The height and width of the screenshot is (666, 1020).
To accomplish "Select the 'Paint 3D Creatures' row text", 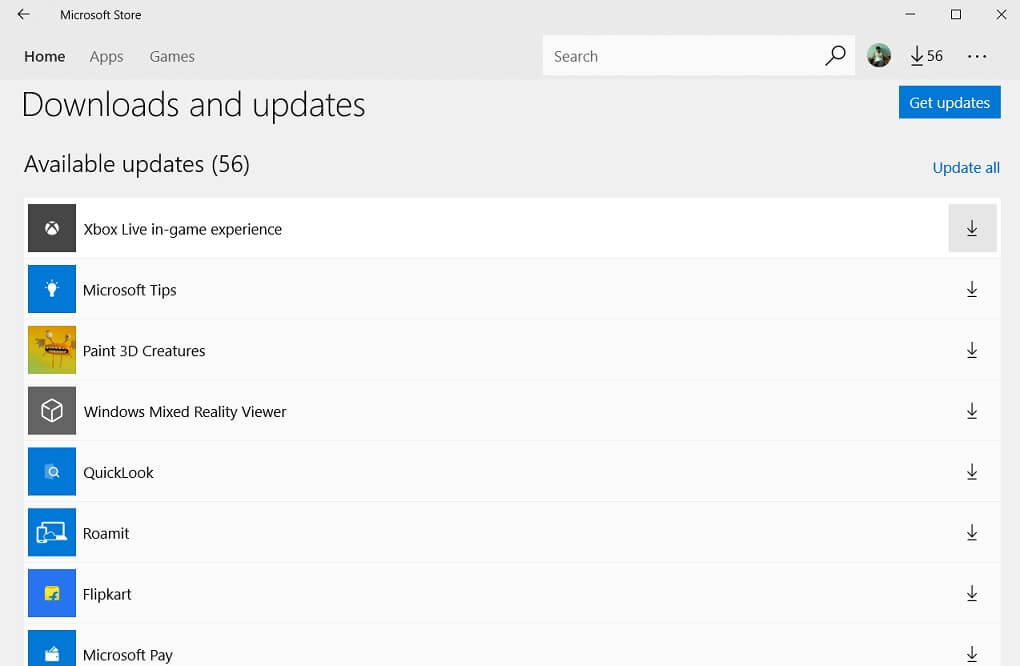I will click(x=144, y=351).
